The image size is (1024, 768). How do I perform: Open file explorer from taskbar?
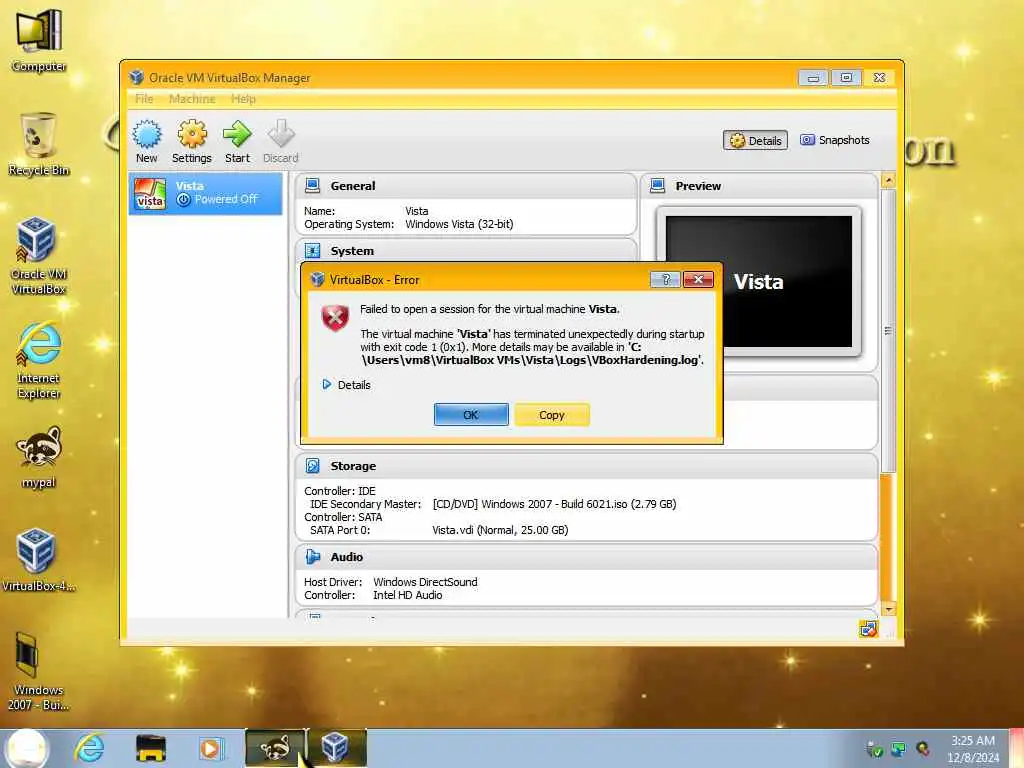click(x=151, y=748)
